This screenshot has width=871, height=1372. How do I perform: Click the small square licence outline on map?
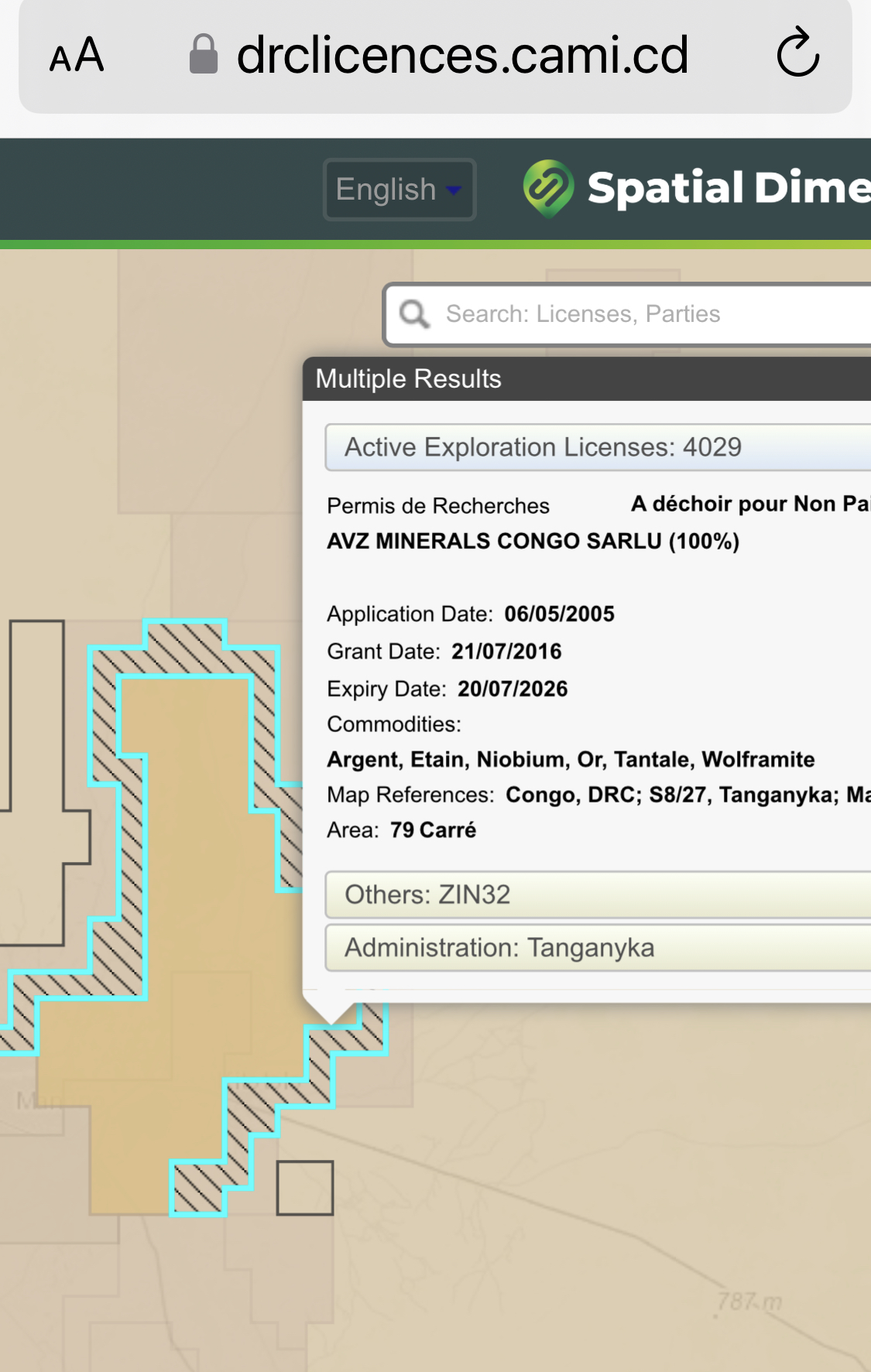click(305, 1188)
